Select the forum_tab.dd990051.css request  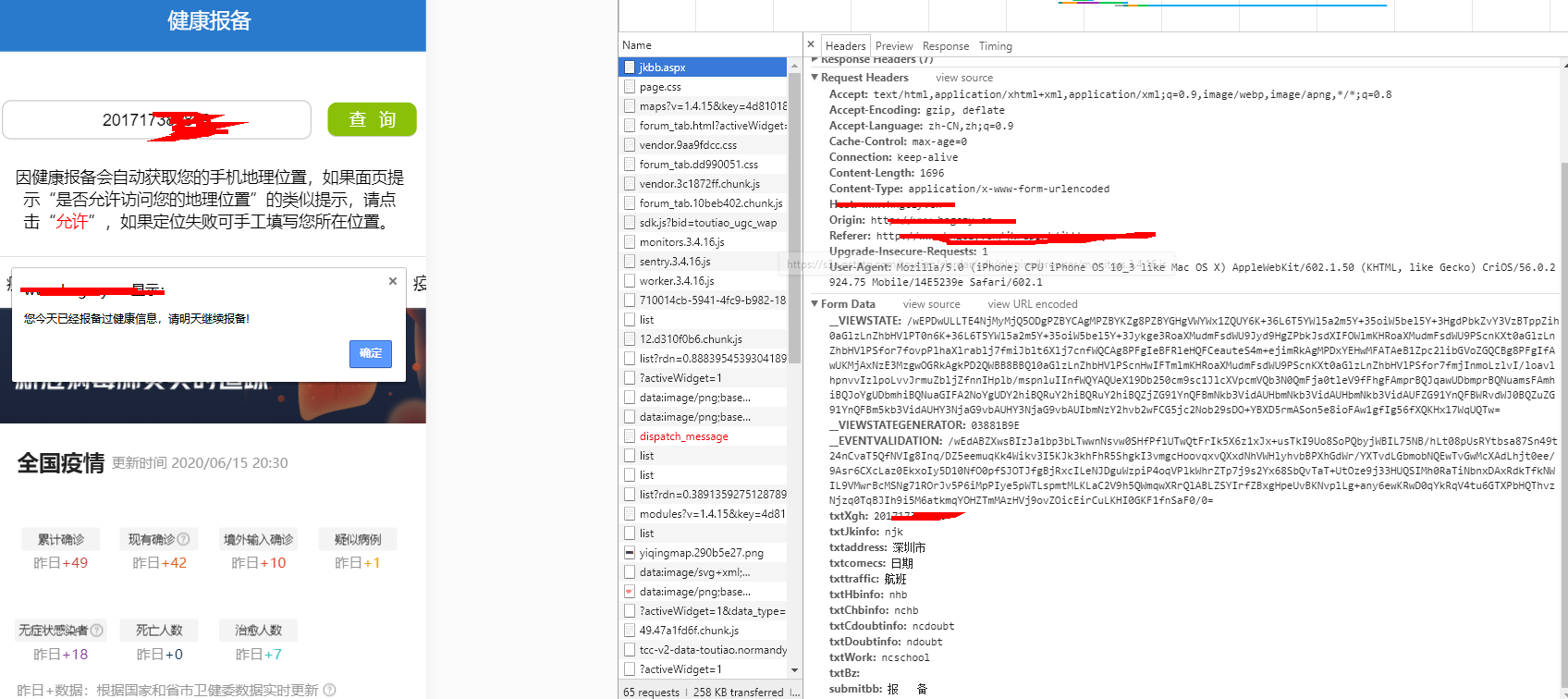click(x=703, y=165)
